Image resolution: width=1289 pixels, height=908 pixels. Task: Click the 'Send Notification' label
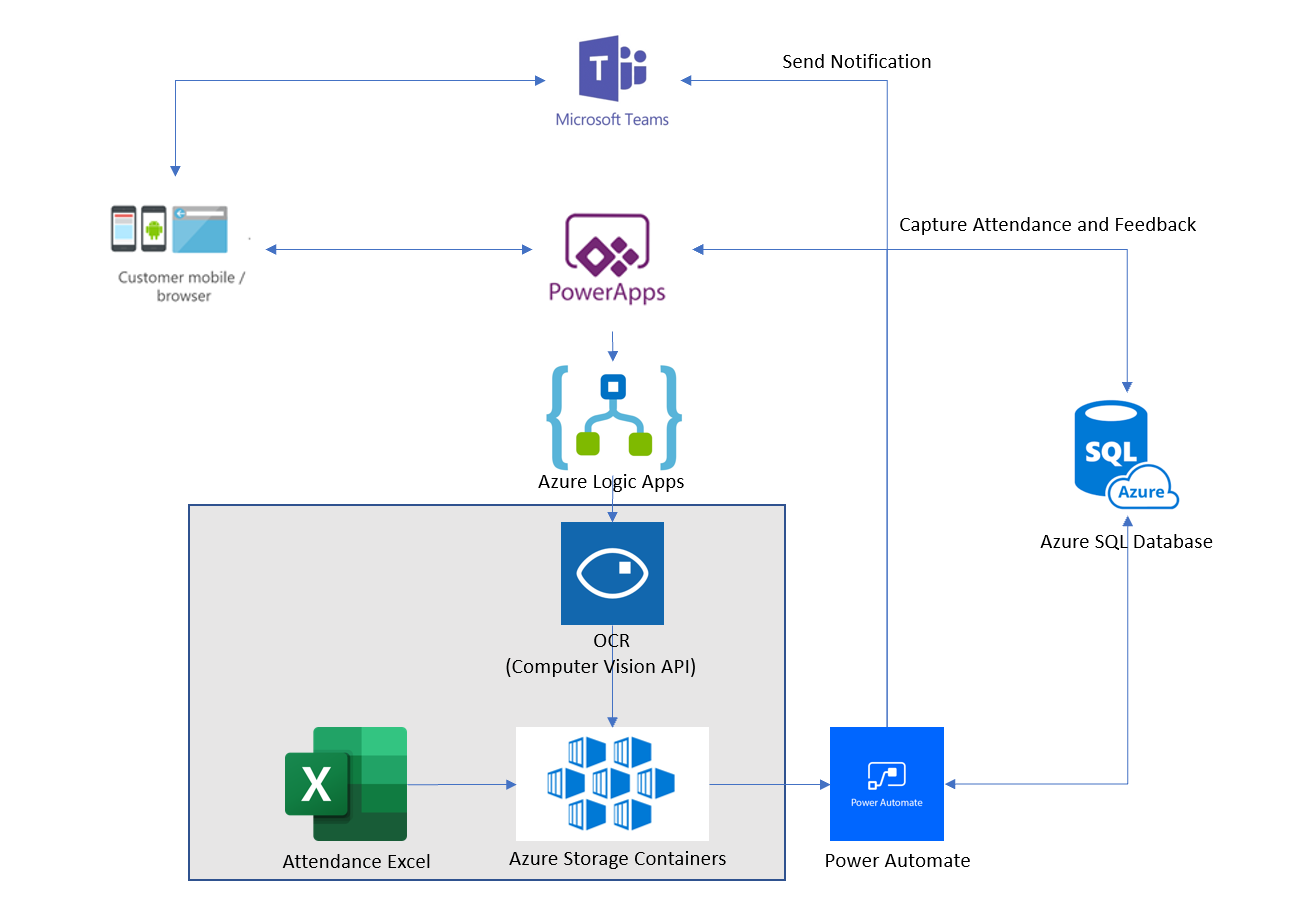tap(857, 62)
